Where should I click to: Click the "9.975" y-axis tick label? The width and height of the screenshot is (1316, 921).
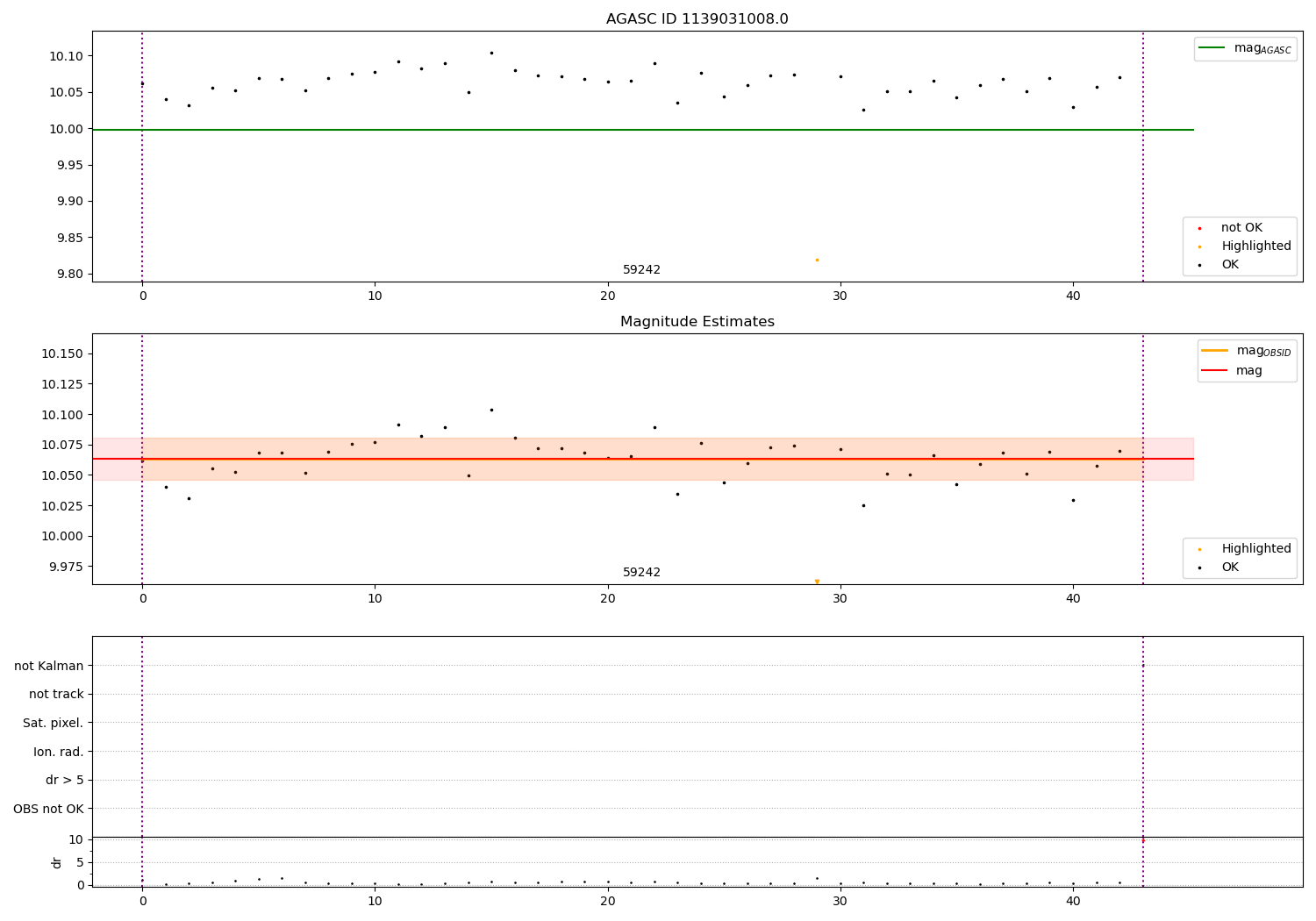click(x=66, y=568)
